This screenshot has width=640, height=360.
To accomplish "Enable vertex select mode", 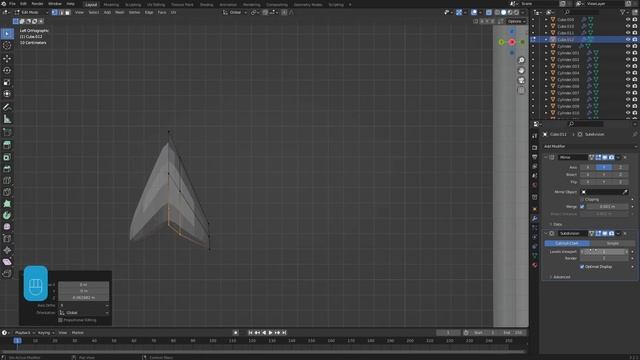I will [x=55, y=13].
